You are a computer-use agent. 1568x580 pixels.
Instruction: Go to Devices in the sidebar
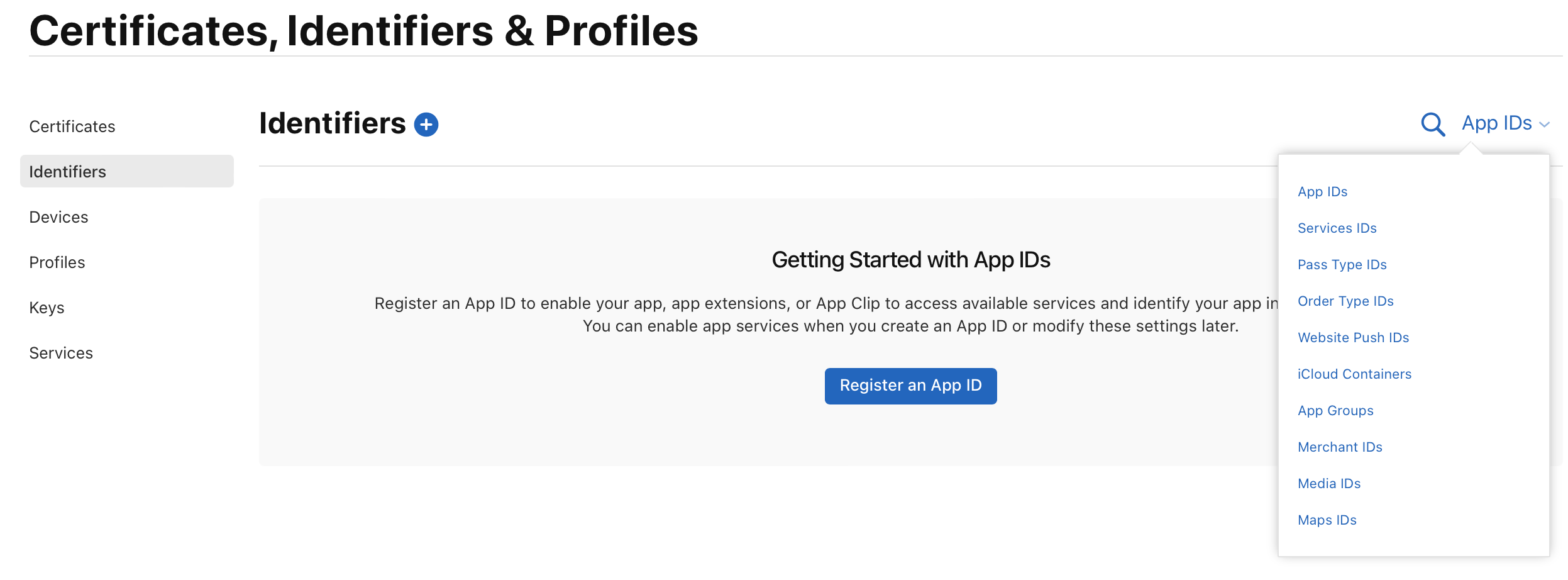58,217
